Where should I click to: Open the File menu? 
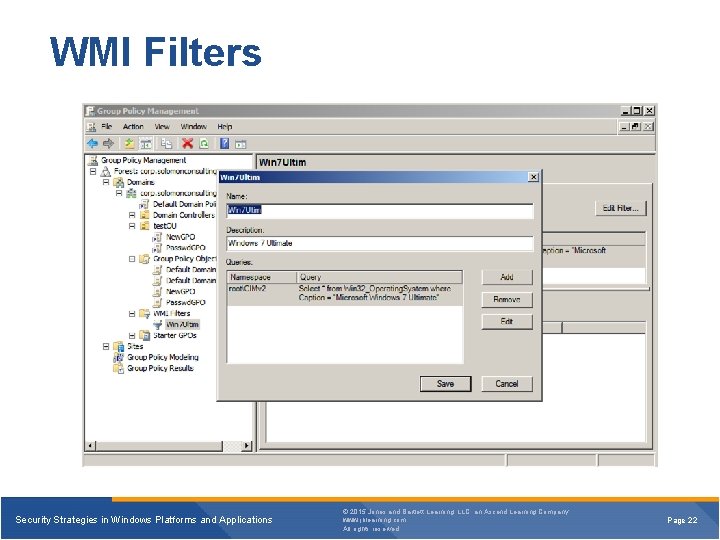(107, 126)
